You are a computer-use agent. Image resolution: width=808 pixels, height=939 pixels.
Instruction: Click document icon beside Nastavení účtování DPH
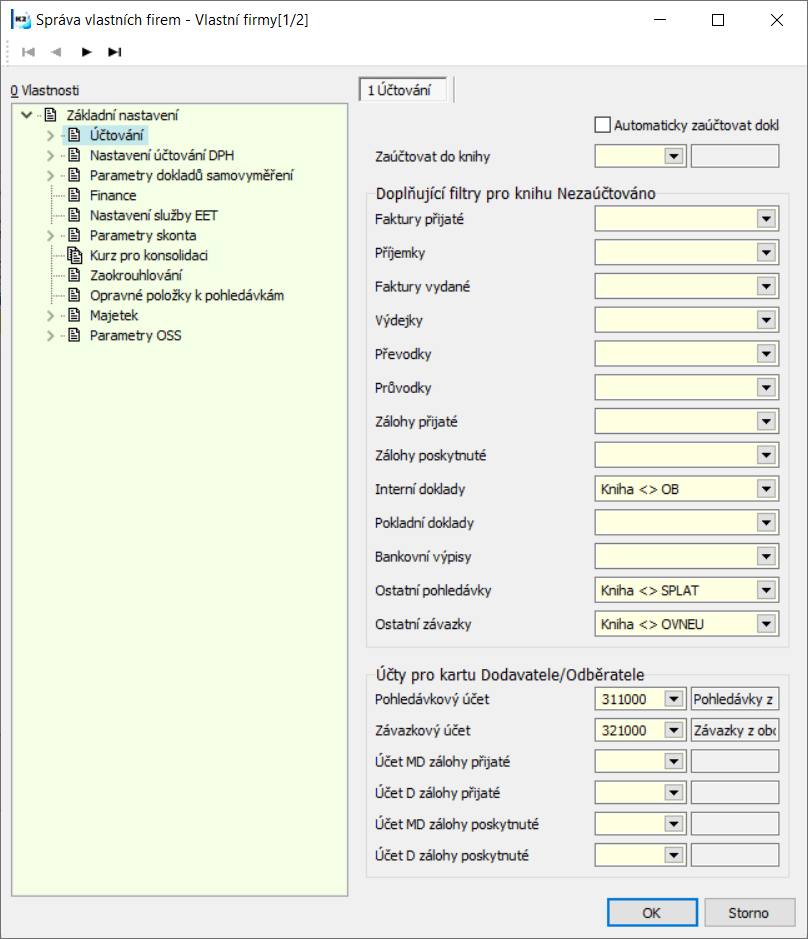74,155
